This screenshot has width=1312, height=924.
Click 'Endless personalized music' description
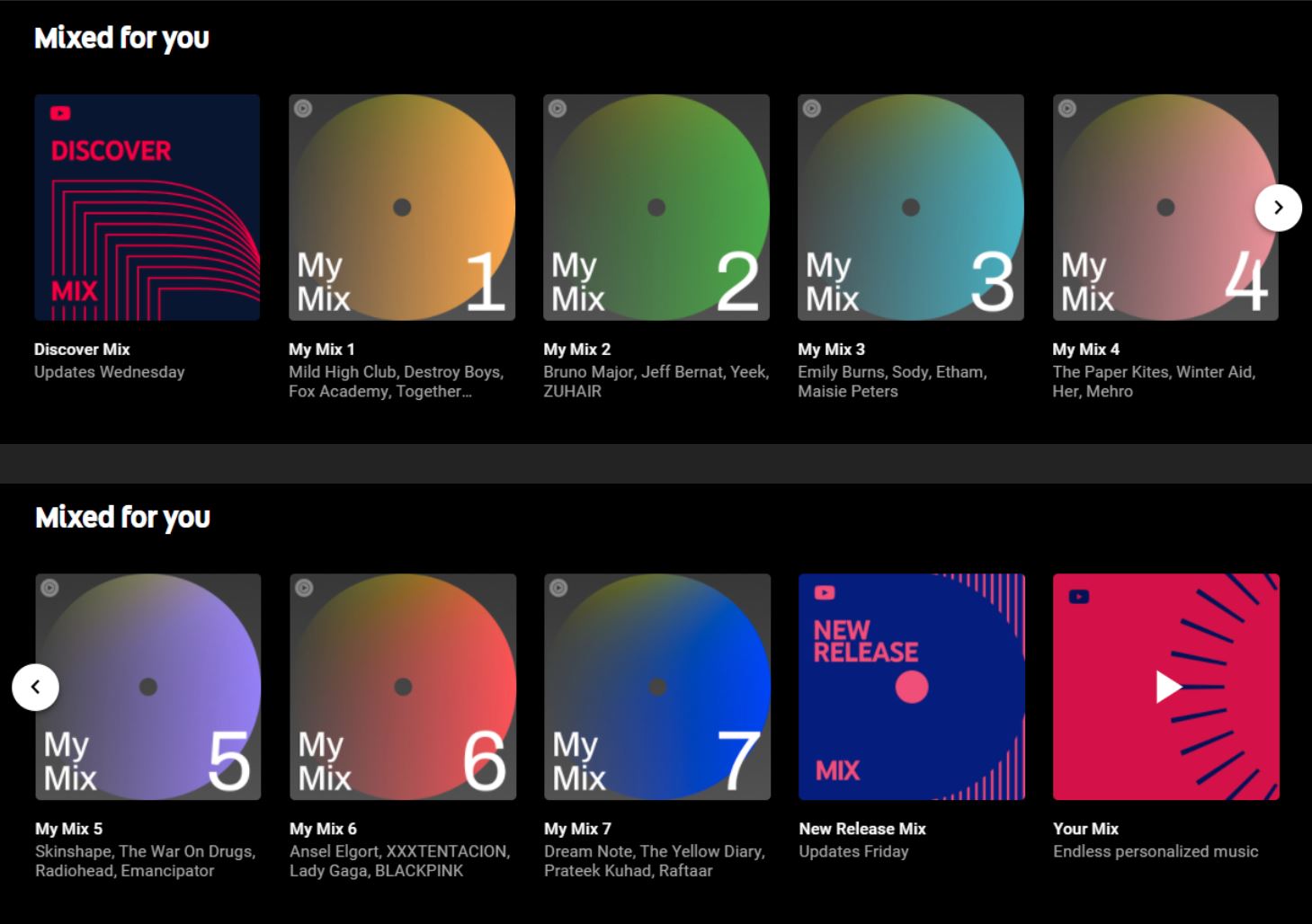(1156, 851)
